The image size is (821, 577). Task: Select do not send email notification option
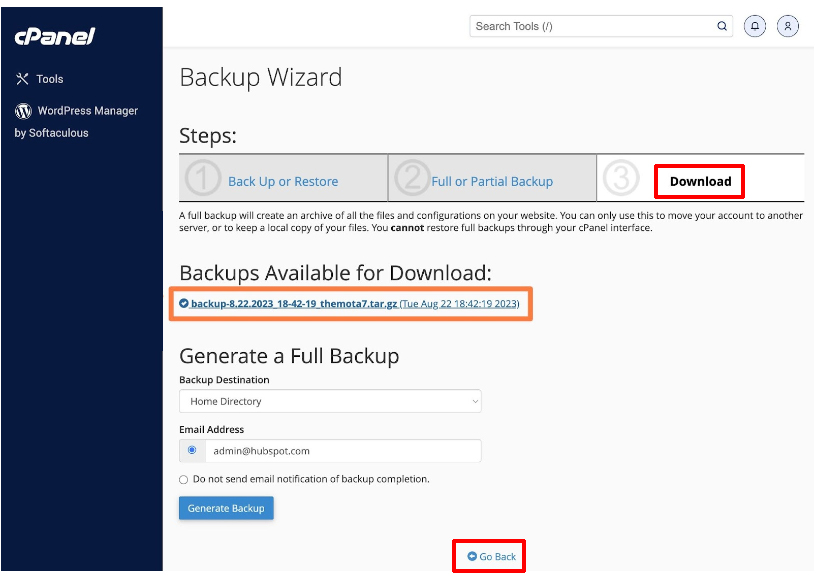184,479
